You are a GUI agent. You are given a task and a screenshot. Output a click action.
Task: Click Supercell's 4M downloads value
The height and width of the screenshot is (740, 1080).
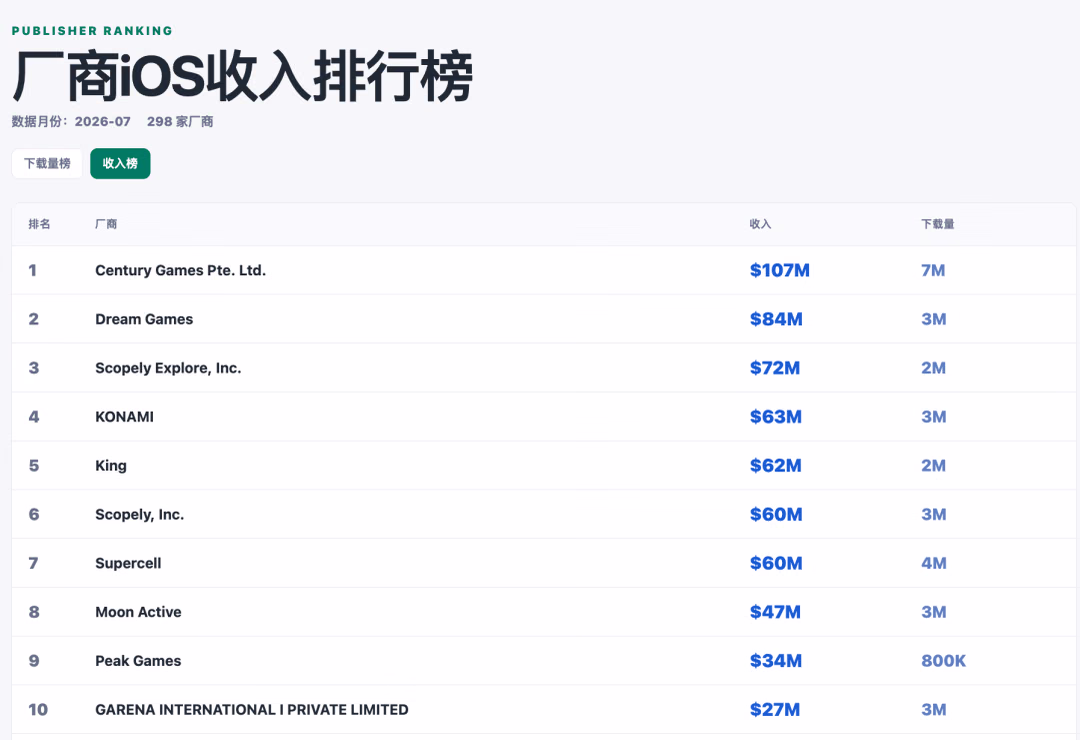[x=934, y=563]
